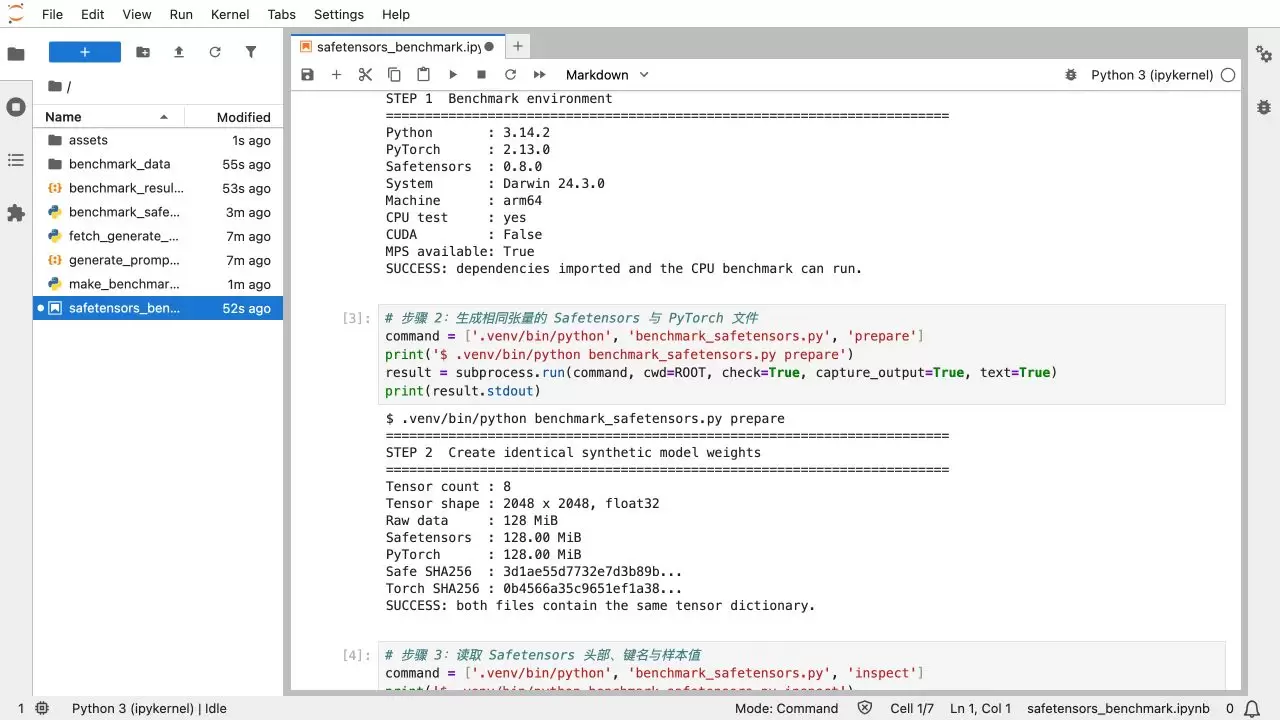The height and width of the screenshot is (720, 1280).
Task: Select the safetensors_ben... notebook file
Action: click(158, 308)
